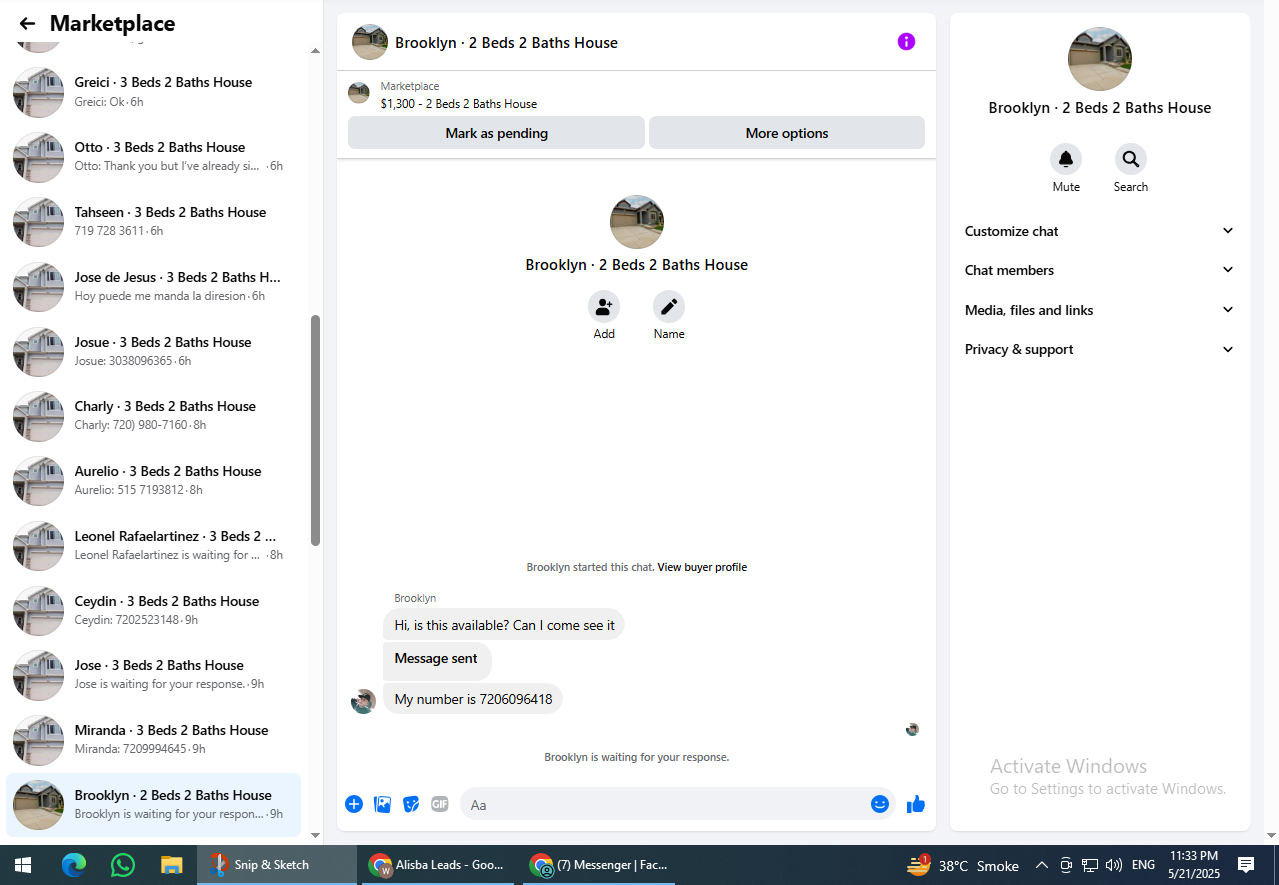Open Greici conversation
The image size is (1279, 885).
coord(154,92)
